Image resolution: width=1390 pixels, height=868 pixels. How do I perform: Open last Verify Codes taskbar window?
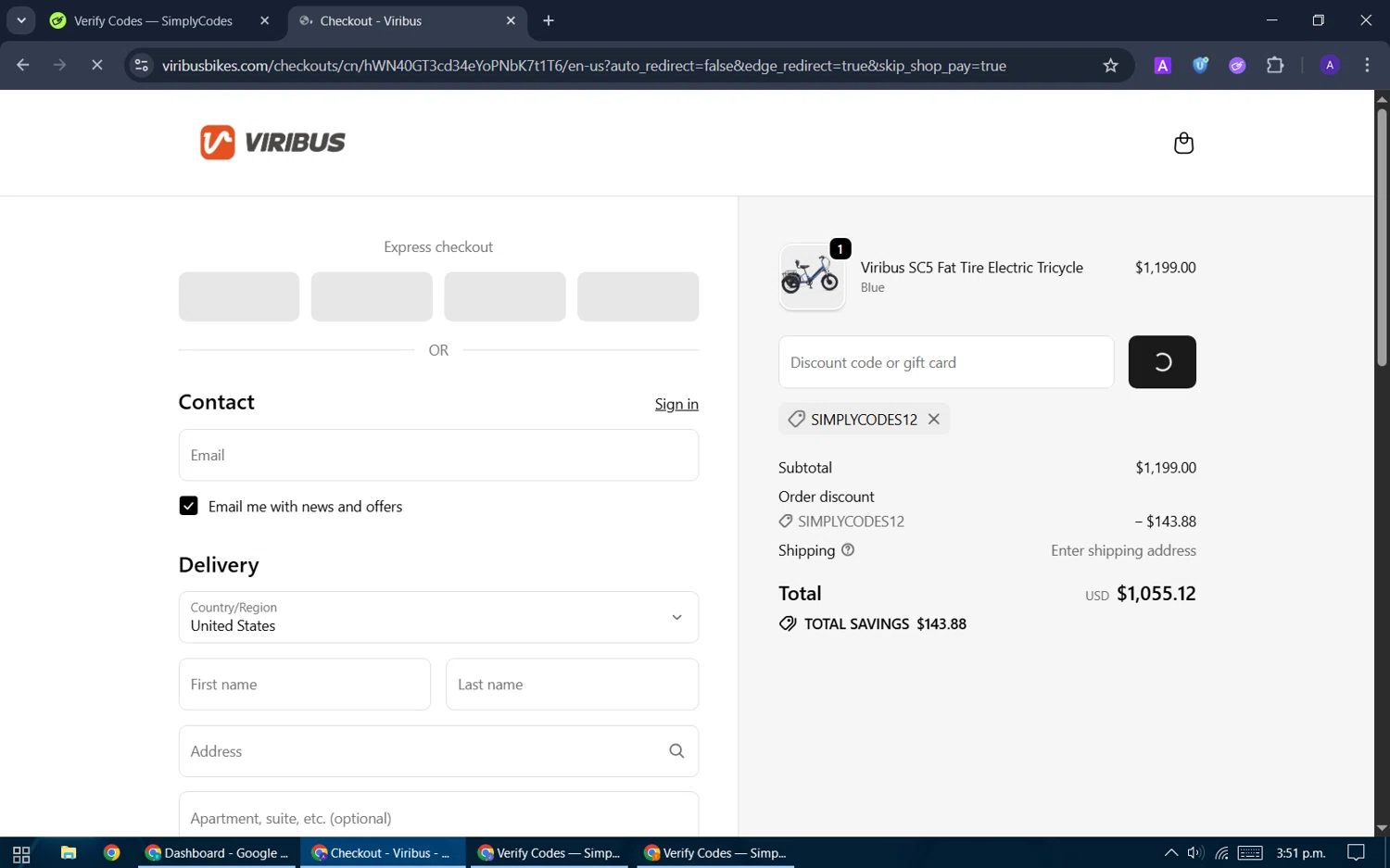point(715,853)
